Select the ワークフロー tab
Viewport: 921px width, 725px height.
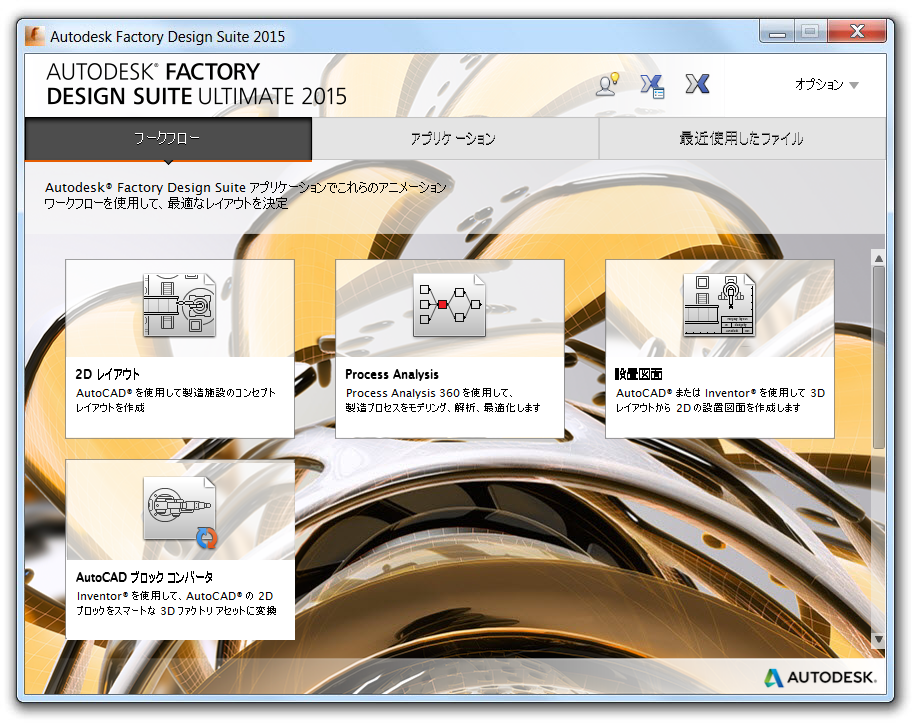coord(168,139)
